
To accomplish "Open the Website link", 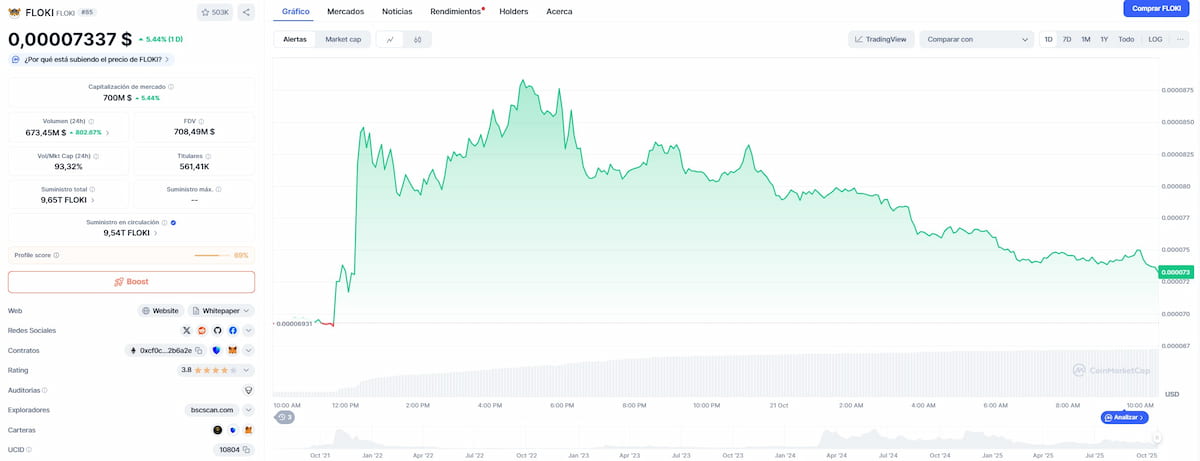I will (x=161, y=311).
